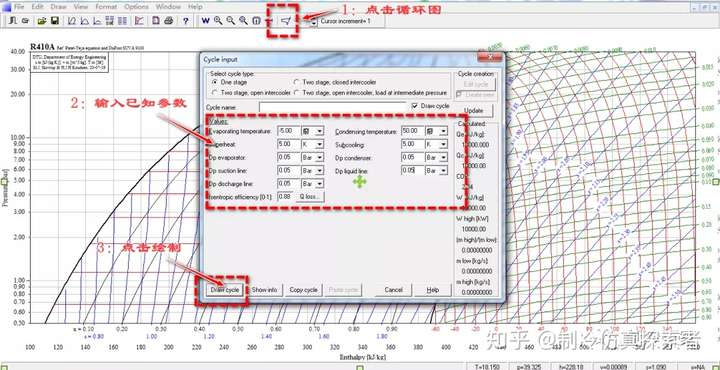The width and height of the screenshot is (720, 370).
Task: Open the Dp condenser unit dropdown
Action: 443,157
